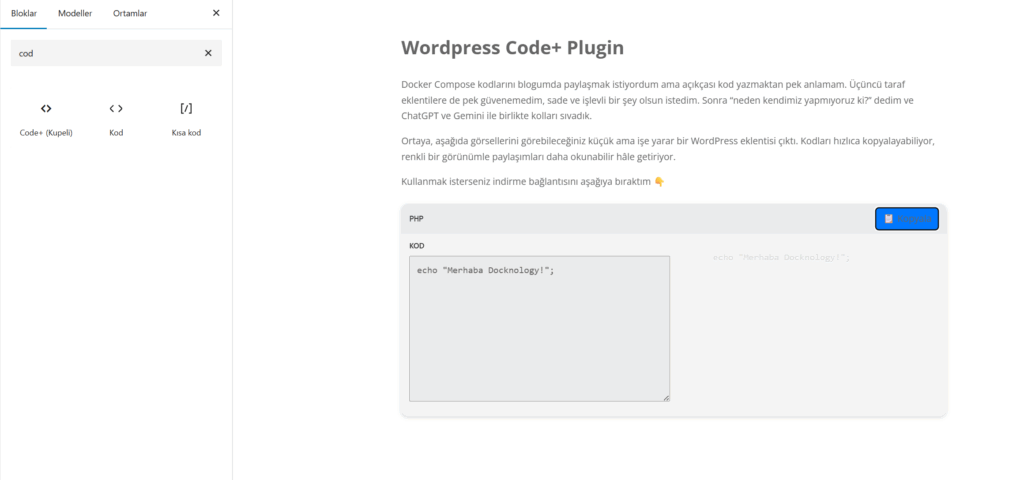Click the clipboard icon in Kopyala button
This screenshot has width=1024, height=480.
tap(888, 219)
